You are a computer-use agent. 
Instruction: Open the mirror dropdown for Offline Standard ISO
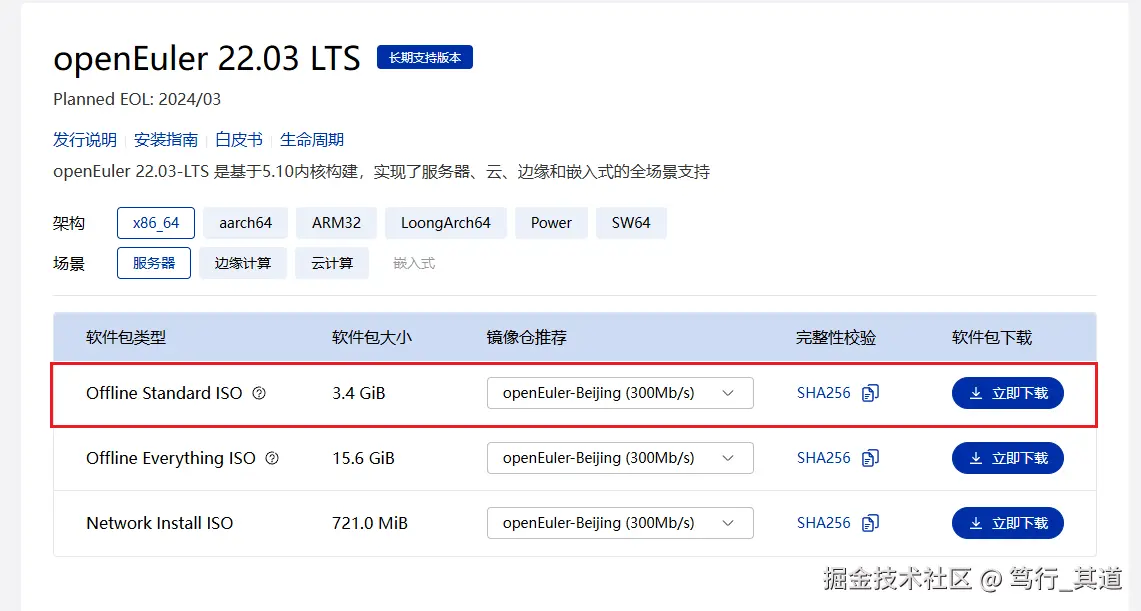tap(620, 393)
